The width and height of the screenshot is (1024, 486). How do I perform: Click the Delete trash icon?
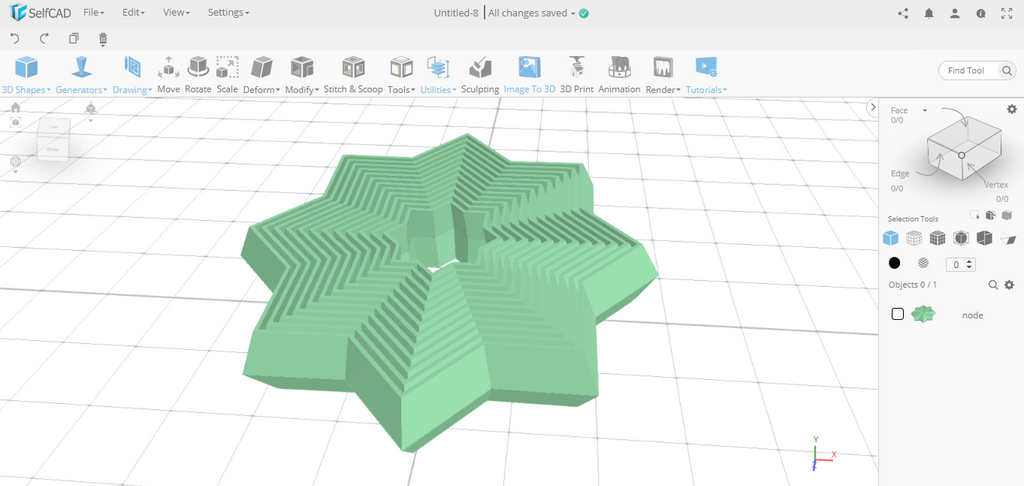[103, 39]
